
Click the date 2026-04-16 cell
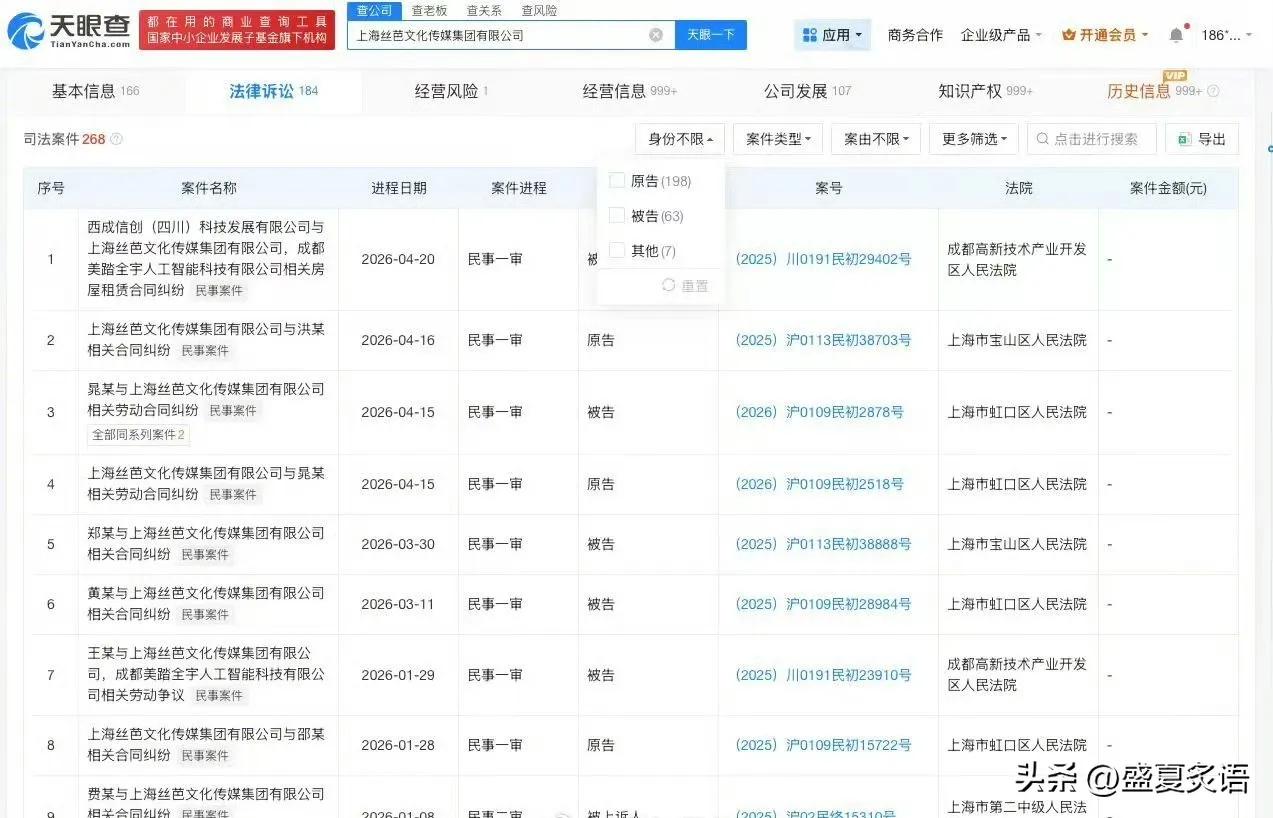click(398, 340)
